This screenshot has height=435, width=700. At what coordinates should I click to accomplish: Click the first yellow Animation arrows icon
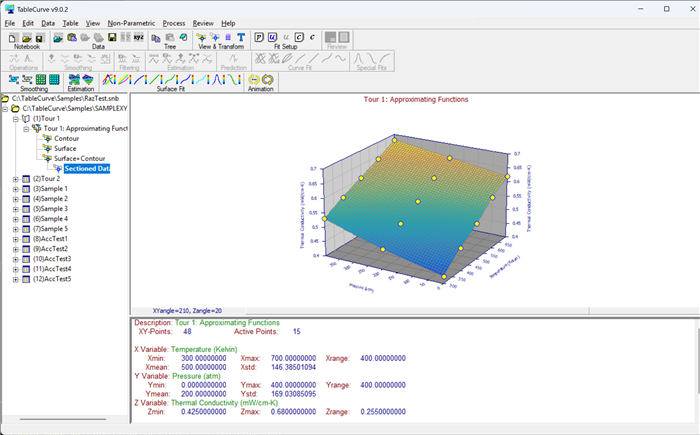(x=254, y=79)
